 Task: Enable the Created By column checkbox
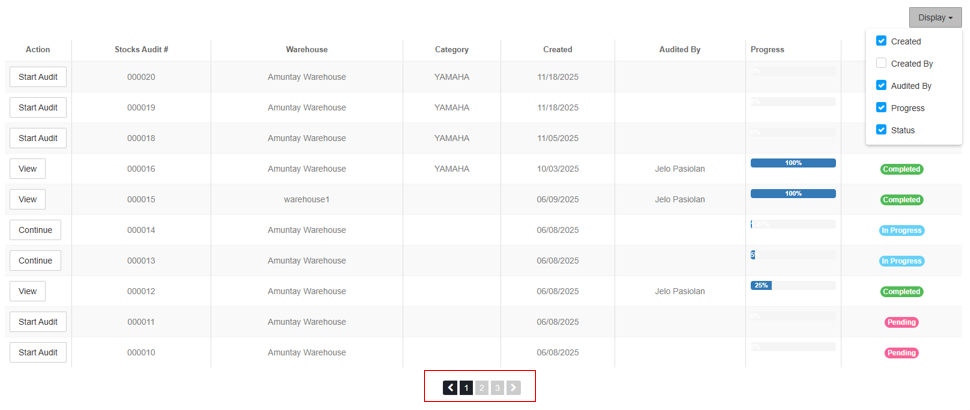(x=881, y=63)
